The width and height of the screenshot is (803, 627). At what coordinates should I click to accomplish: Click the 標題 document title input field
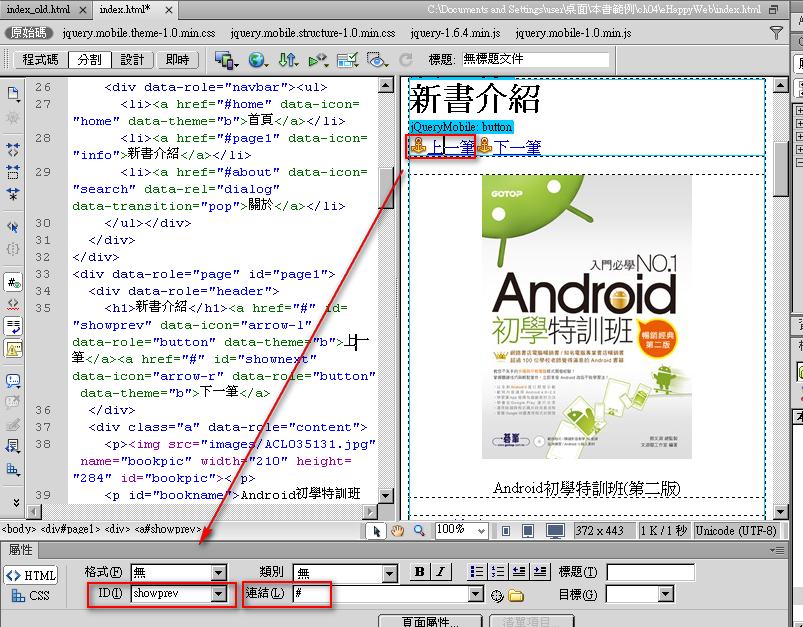click(535, 59)
